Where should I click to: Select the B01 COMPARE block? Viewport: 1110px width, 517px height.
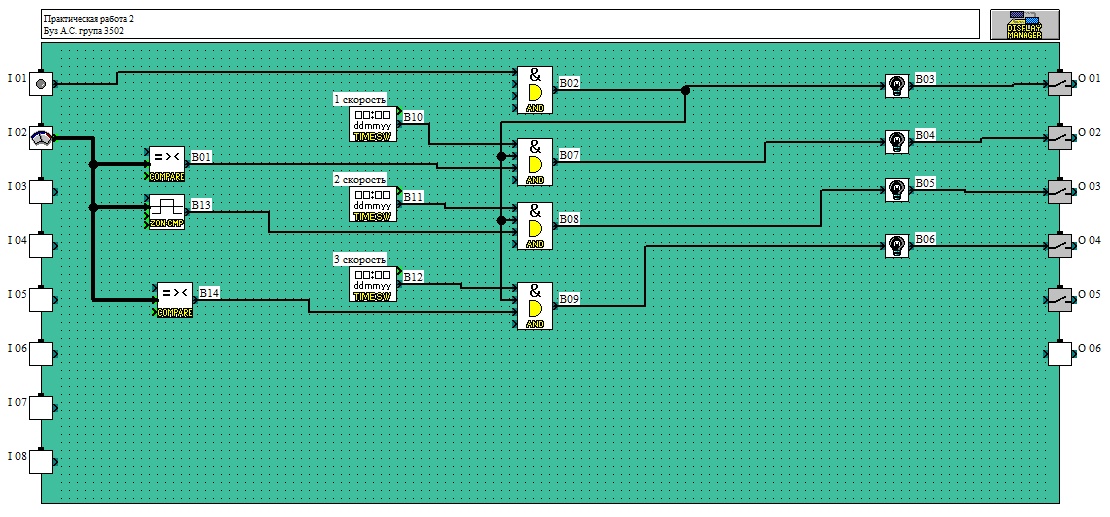pos(167,164)
